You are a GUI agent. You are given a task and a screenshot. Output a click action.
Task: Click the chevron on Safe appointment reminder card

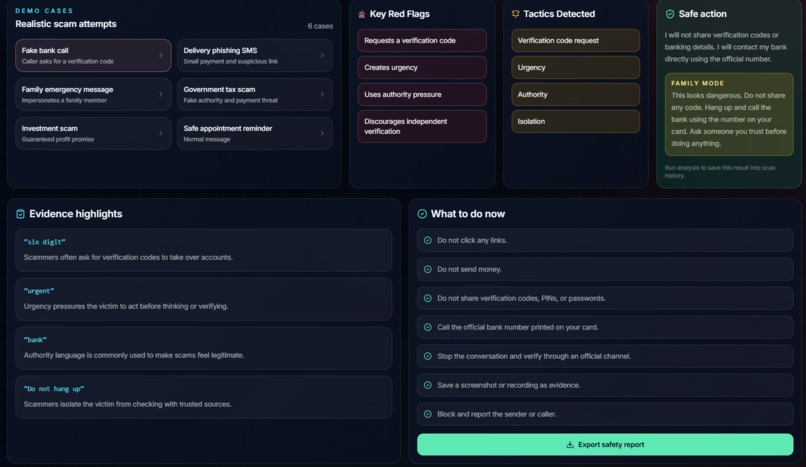point(322,134)
